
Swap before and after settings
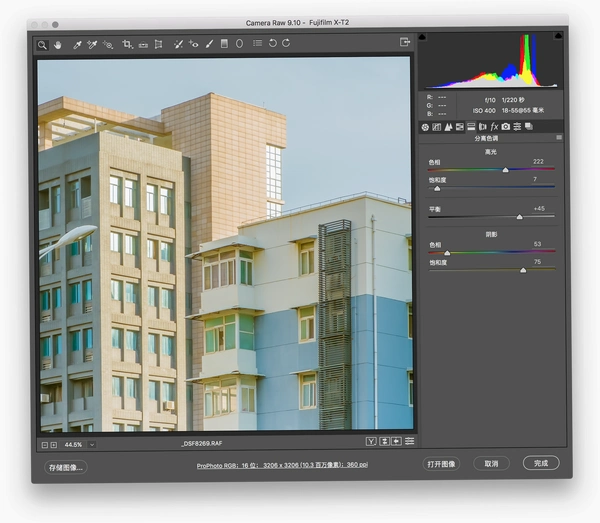pos(384,442)
